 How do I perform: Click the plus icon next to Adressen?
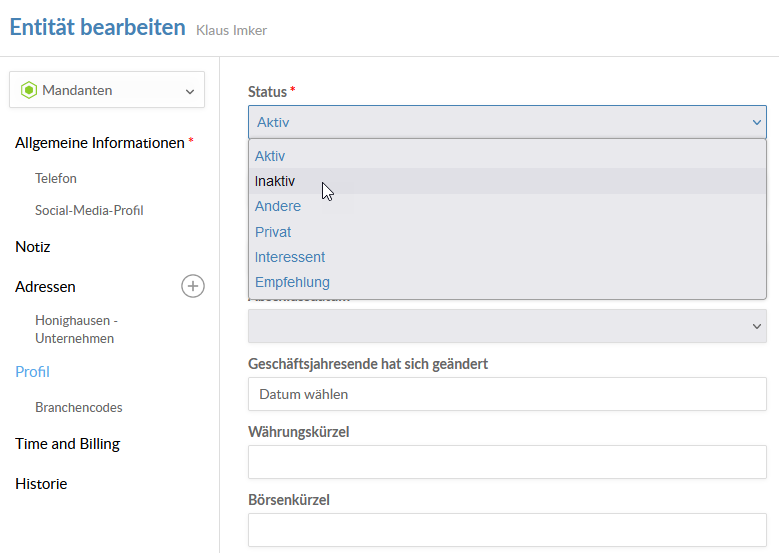pyautogui.click(x=193, y=286)
